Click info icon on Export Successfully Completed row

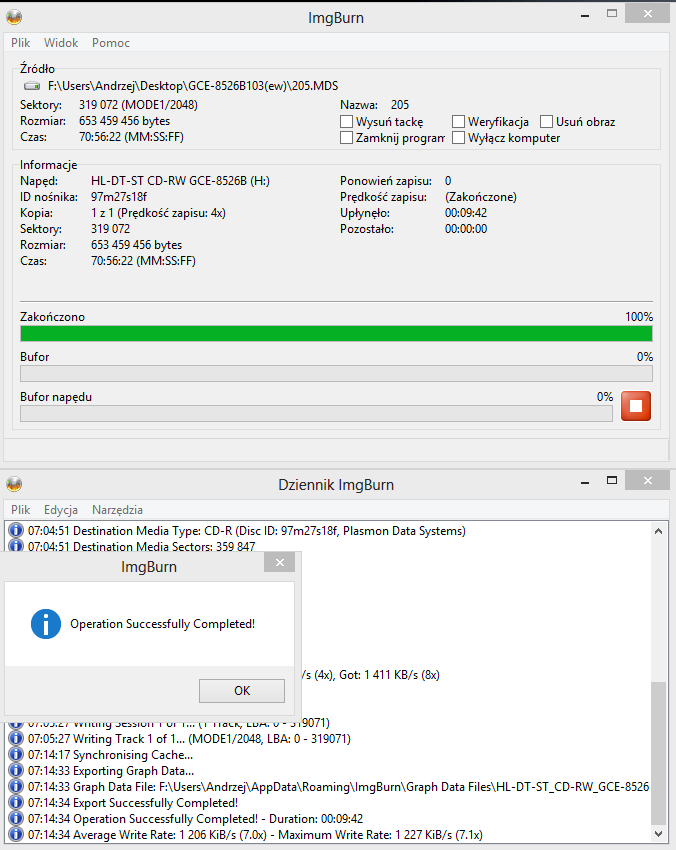pyautogui.click(x=16, y=802)
